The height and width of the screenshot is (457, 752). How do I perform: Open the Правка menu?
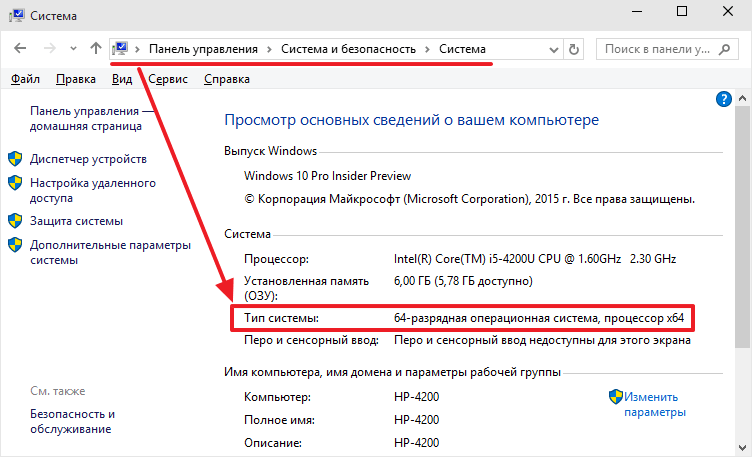tap(76, 79)
